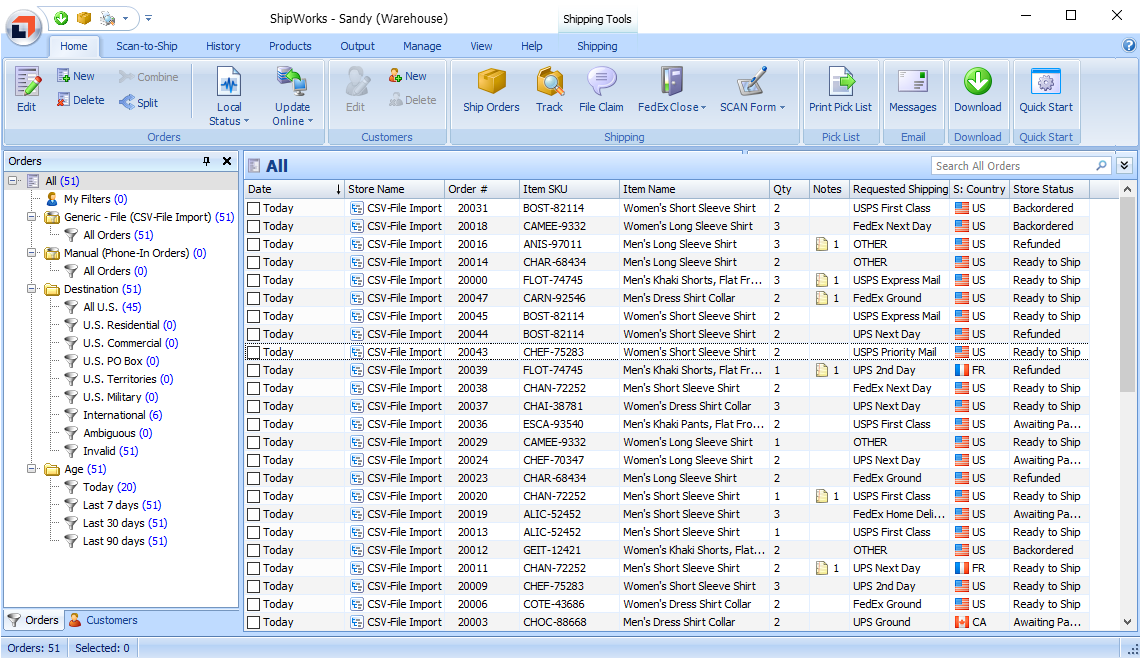Check the box for order 20045
This screenshot has height=658, width=1140.
254,316
